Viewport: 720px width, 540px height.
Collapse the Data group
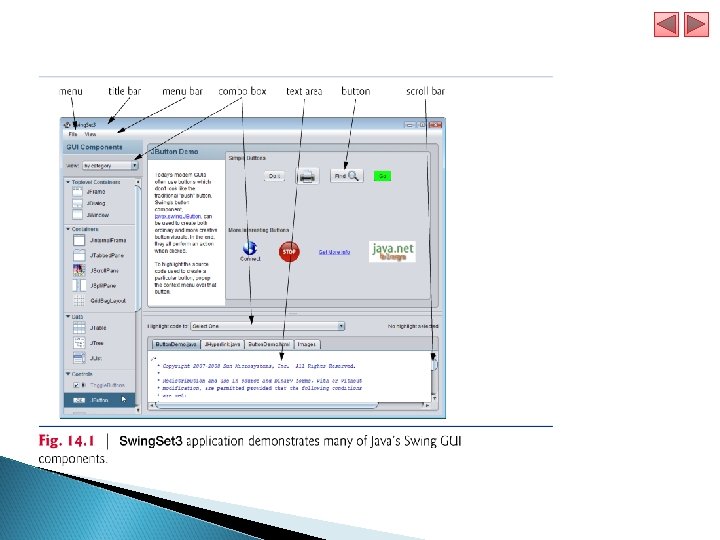click(68, 316)
